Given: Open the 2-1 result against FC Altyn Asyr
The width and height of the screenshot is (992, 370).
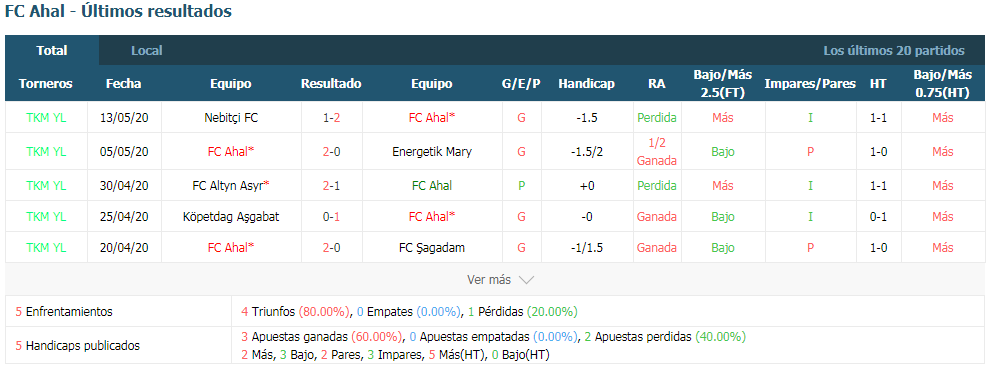Looking at the screenshot, I should [331, 186].
